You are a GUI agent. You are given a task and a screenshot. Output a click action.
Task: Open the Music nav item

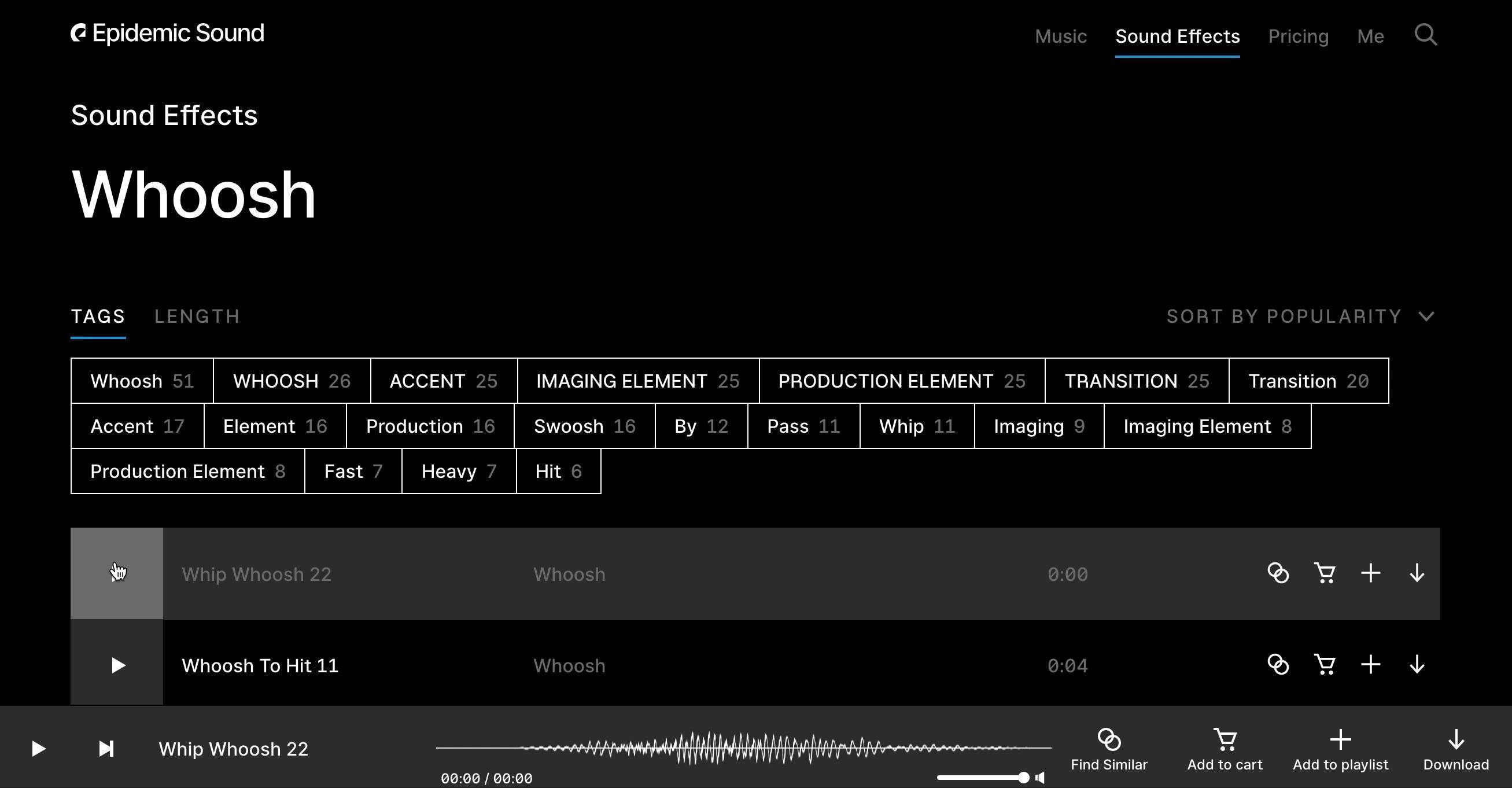(x=1061, y=36)
